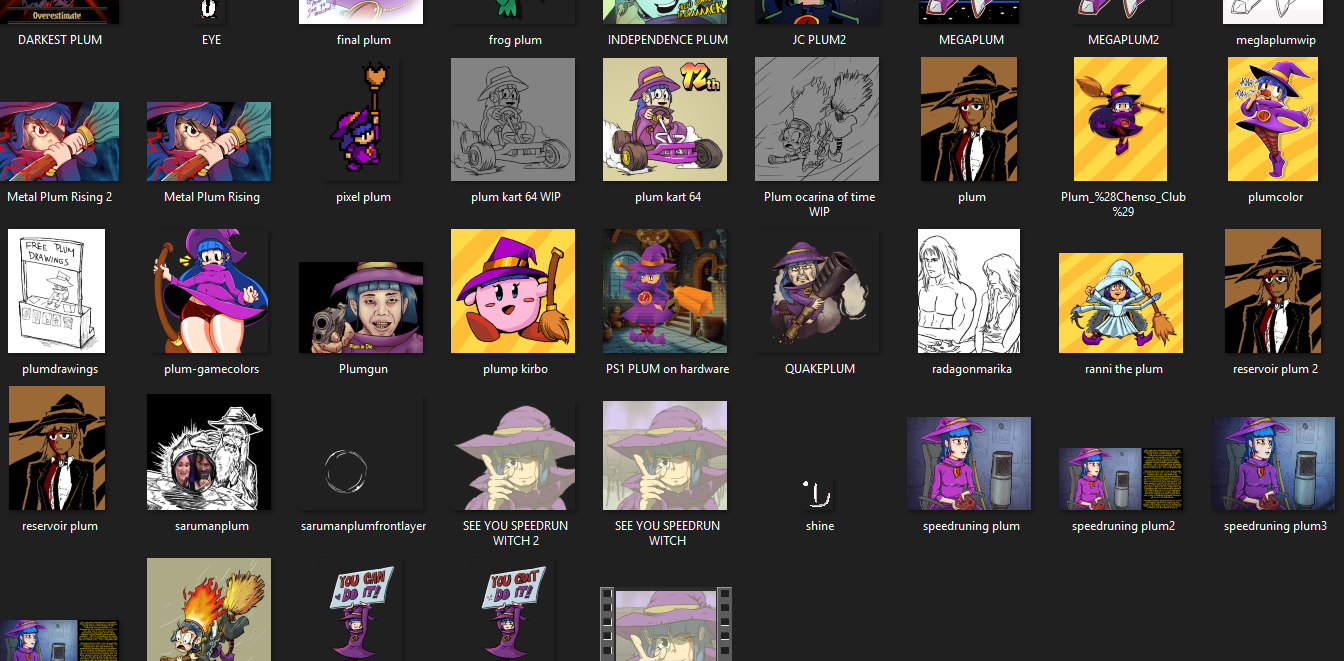Select the 'YOU CAN DO IT!' sign thumbnail

tap(361, 609)
